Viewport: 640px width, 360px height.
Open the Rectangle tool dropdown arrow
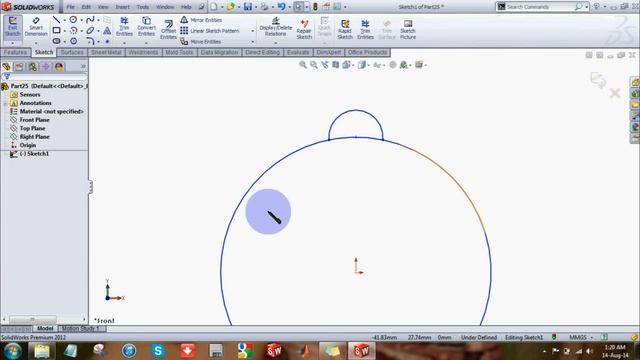(x=64, y=31)
